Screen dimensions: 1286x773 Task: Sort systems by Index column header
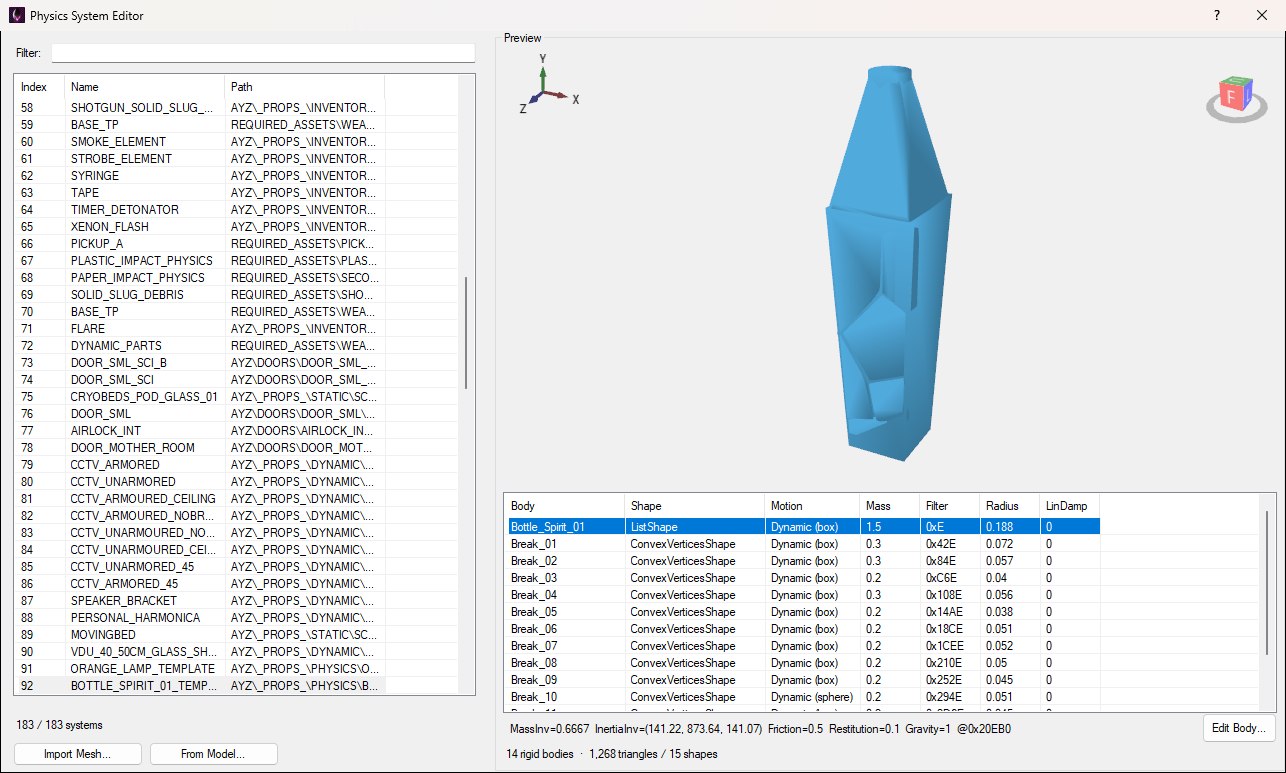point(39,87)
